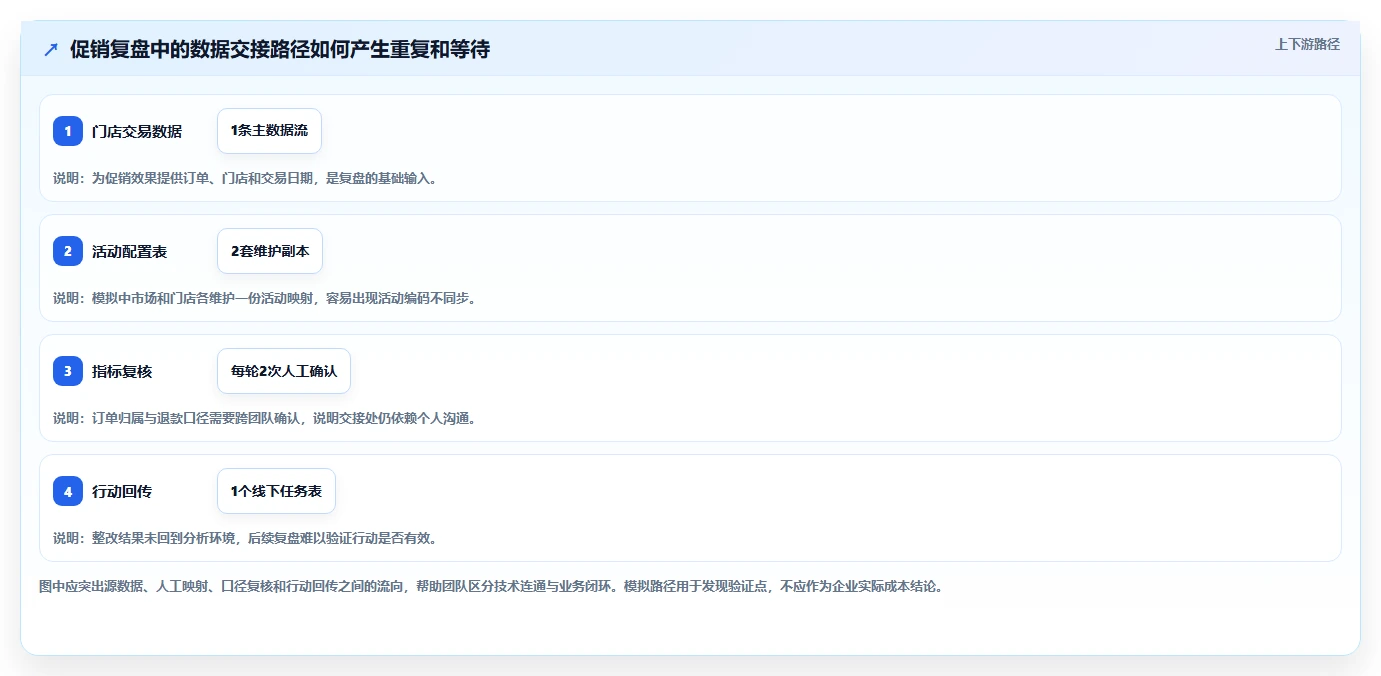Click the step 1 number badge
Screen dimensions: 1381x676
pyautogui.click(x=68, y=131)
